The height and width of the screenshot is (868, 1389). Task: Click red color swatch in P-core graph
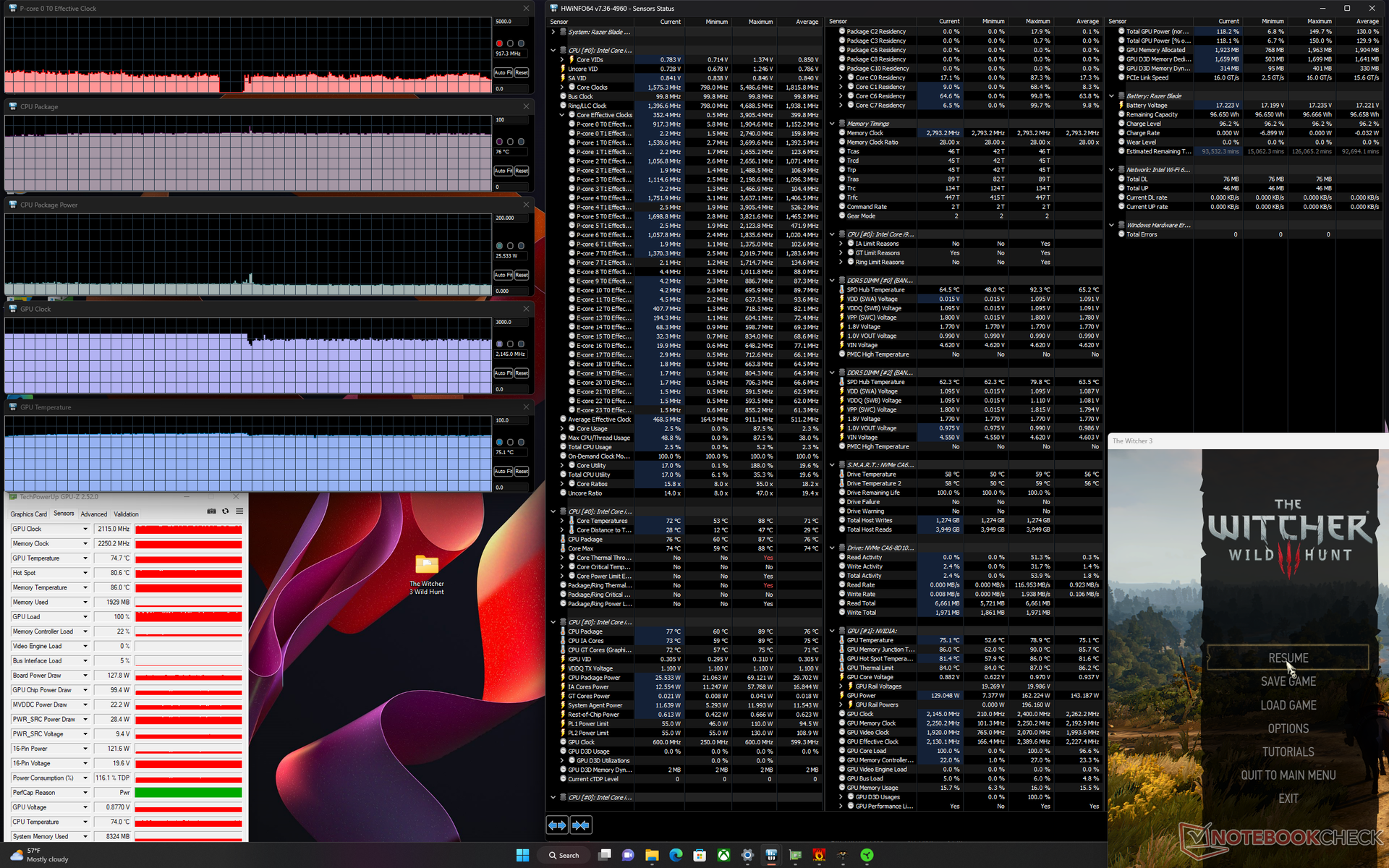click(x=499, y=43)
